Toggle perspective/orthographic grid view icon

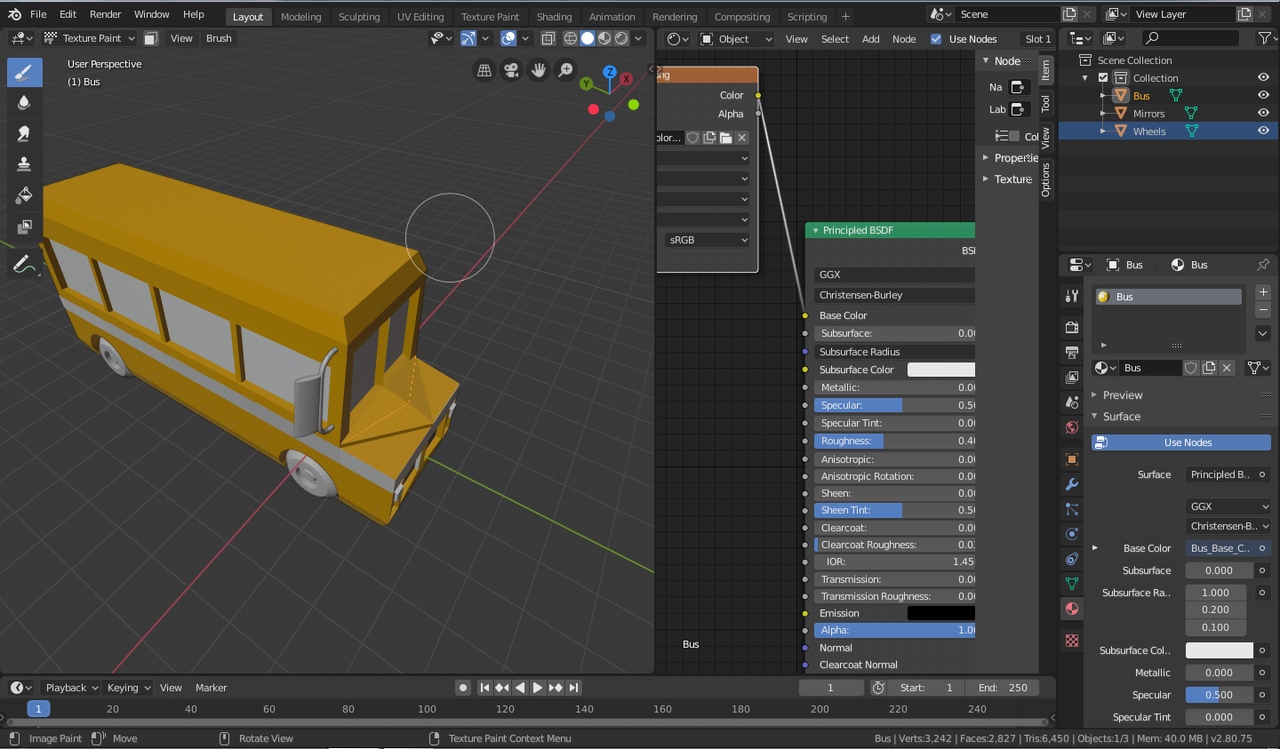[485, 70]
